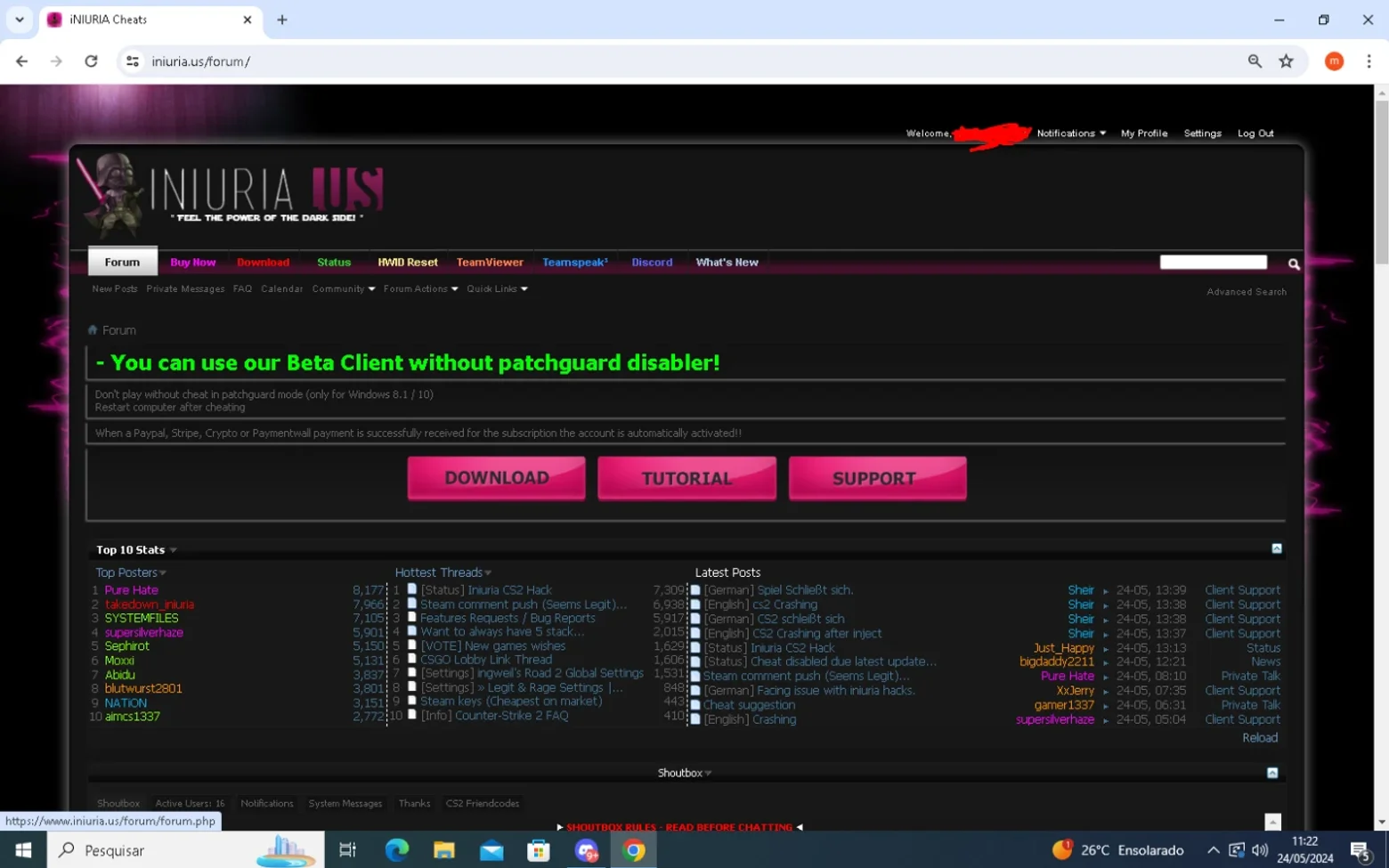
Task: Open latest post 'Cheat suggestion'
Action: pyautogui.click(x=749, y=705)
